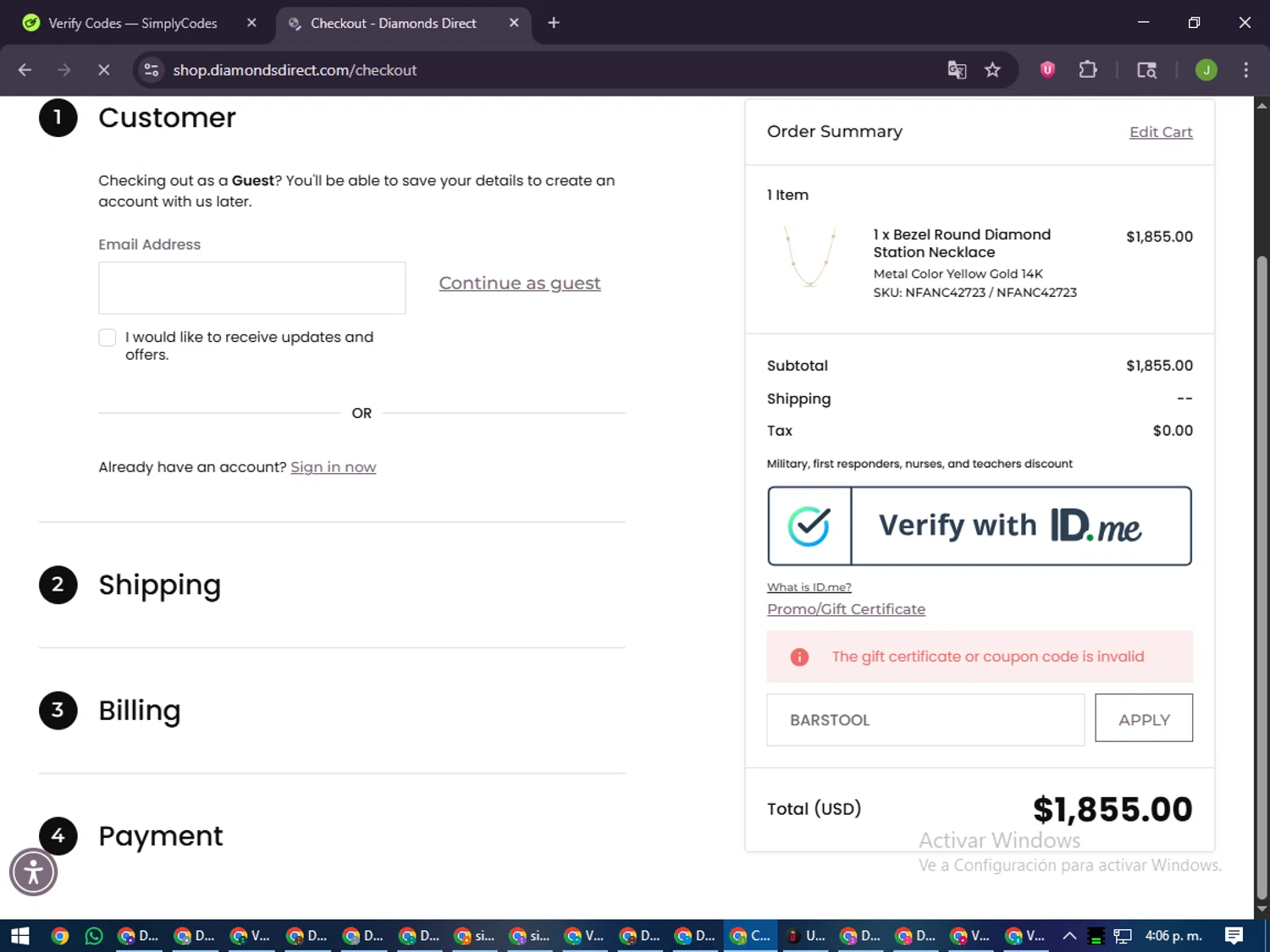Open the green J profile avatar
The image size is (1270, 952).
[x=1206, y=70]
